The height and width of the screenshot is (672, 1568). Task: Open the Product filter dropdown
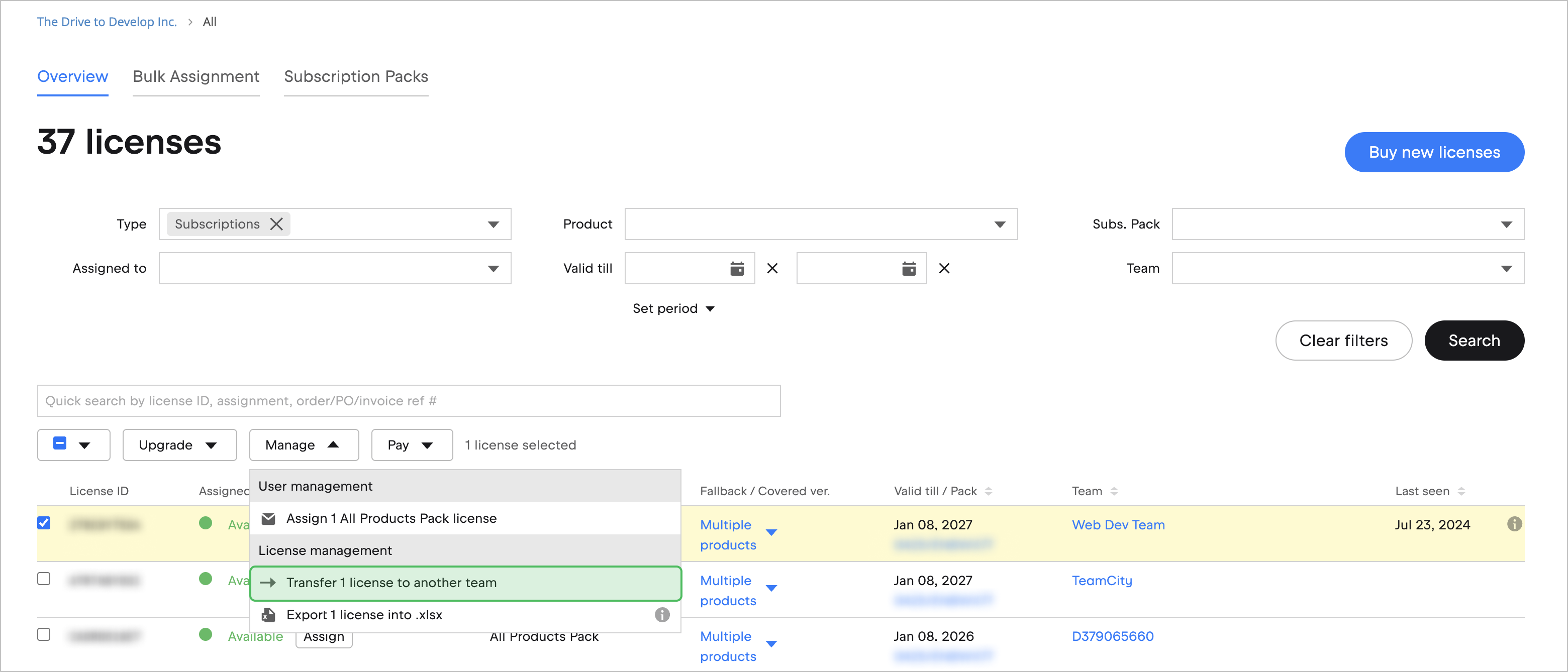pos(999,224)
